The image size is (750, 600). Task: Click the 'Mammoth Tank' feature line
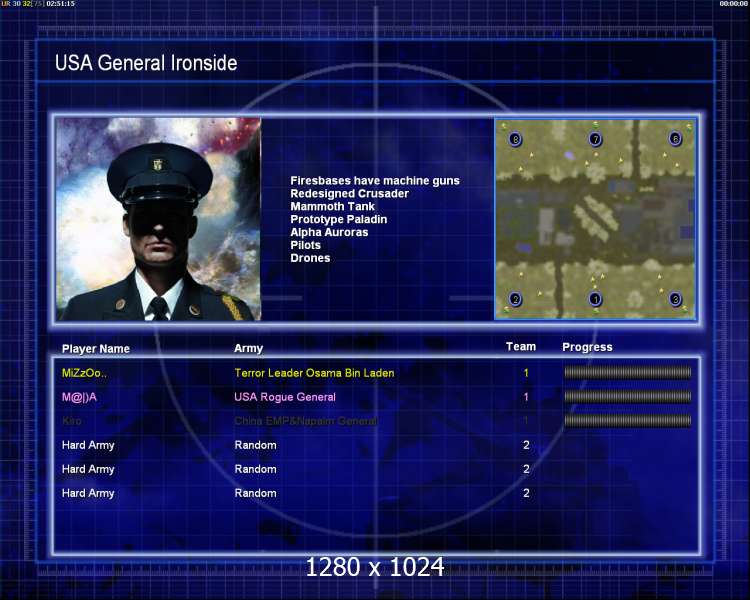click(332, 206)
